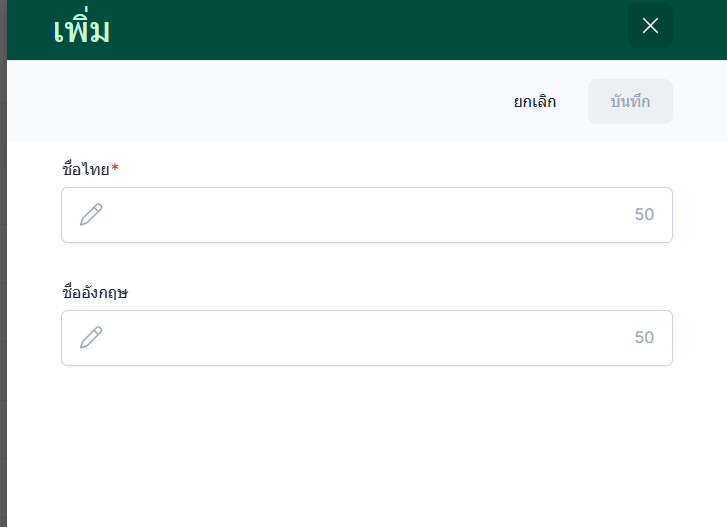Click the dark overlay strip outside the dialog
The width and height of the screenshot is (727, 527).
(3, 300)
